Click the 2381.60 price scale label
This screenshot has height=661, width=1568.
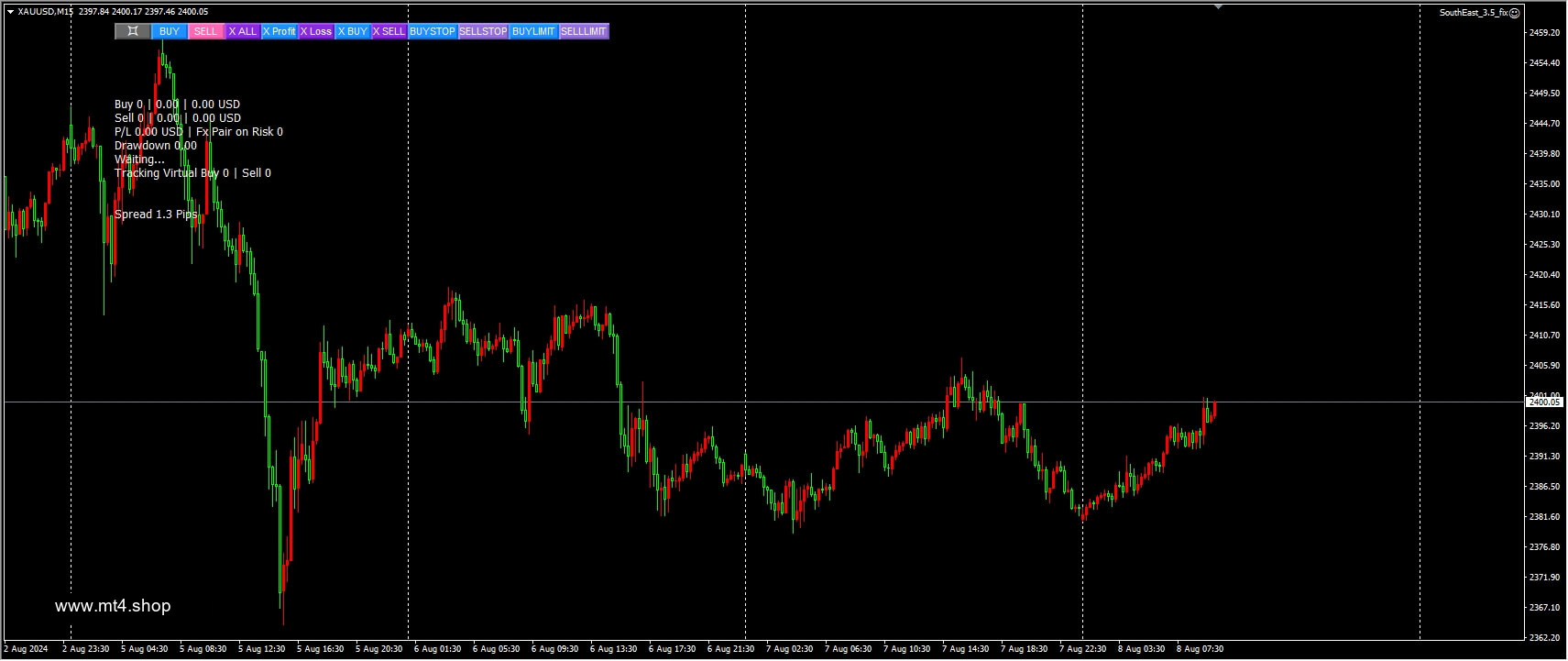(1545, 517)
